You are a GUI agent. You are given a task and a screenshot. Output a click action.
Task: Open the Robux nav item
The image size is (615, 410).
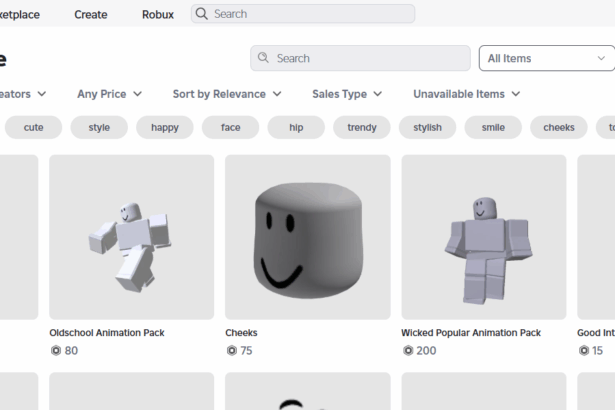tap(158, 15)
